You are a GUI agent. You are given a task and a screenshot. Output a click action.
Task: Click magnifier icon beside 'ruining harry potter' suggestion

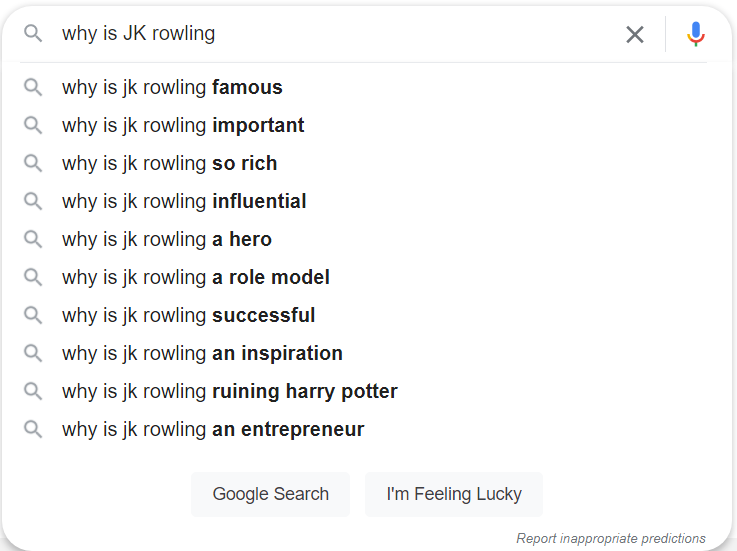point(33,391)
